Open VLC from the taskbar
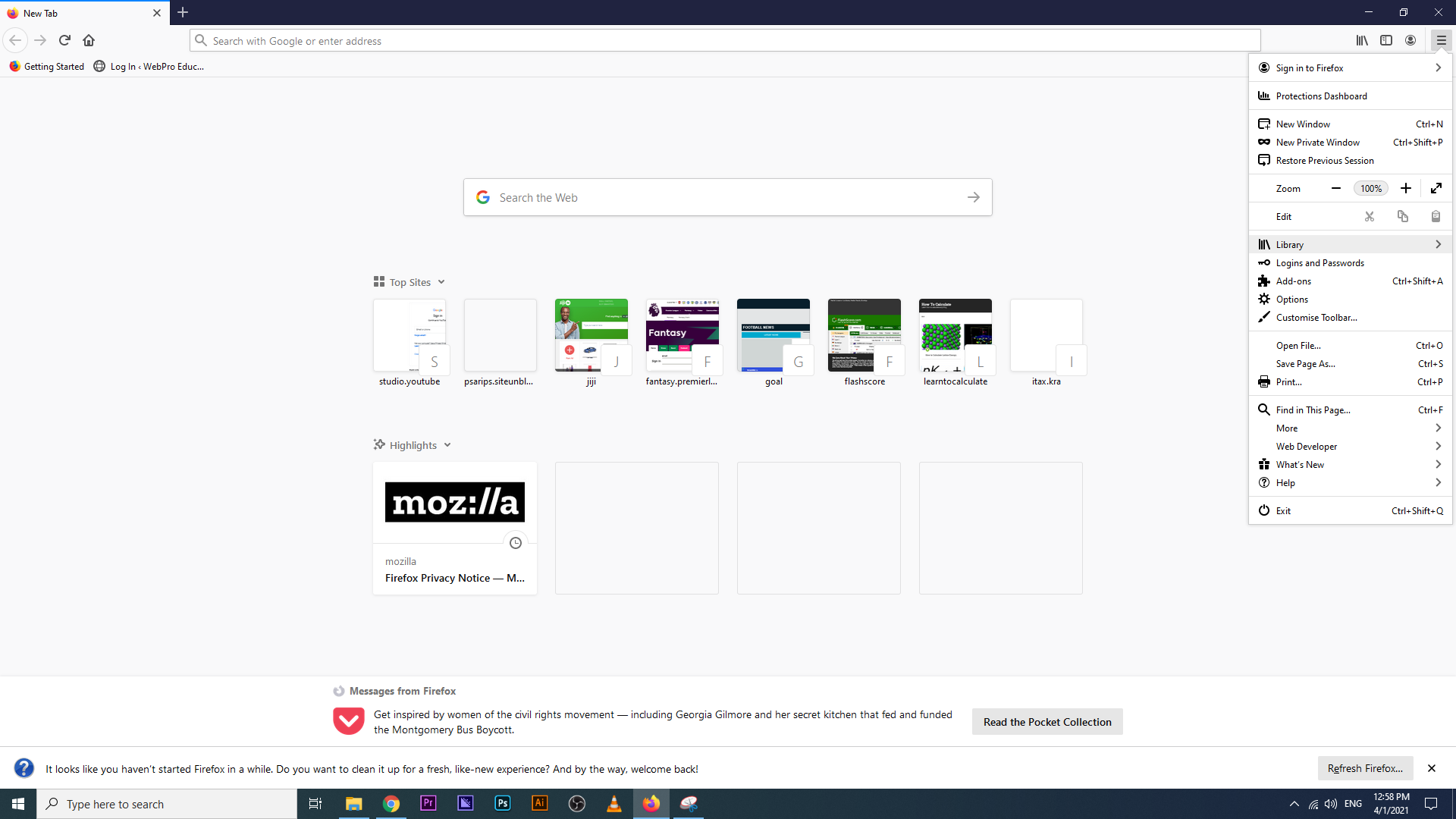The width and height of the screenshot is (1456, 819). coord(614,804)
